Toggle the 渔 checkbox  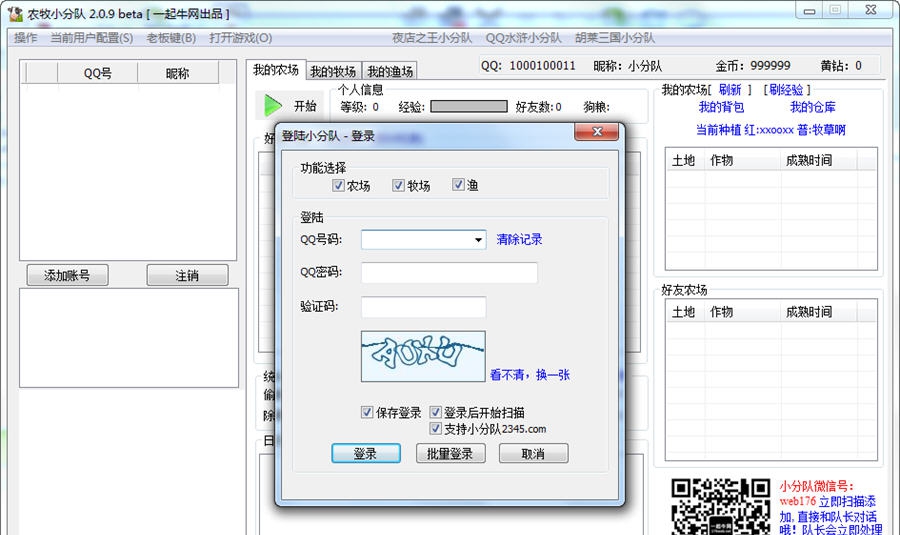pos(458,185)
